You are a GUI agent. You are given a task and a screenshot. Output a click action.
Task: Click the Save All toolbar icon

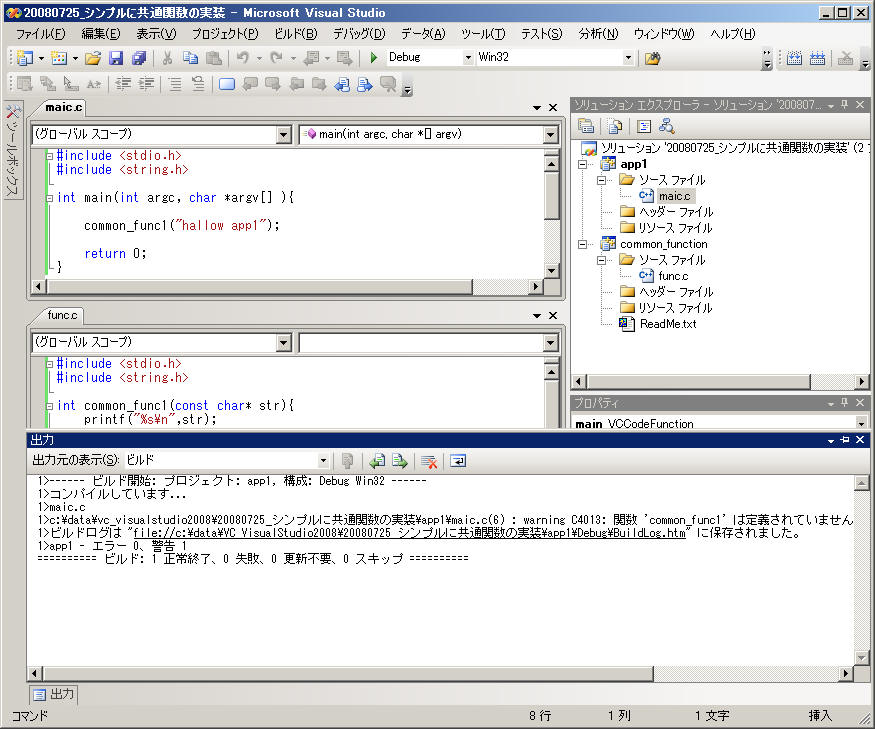pos(138,58)
